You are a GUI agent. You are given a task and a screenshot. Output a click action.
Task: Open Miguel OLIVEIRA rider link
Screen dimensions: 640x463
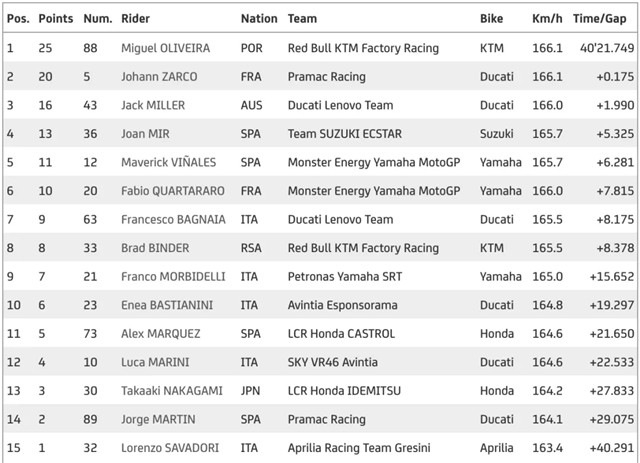[x=165, y=48]
